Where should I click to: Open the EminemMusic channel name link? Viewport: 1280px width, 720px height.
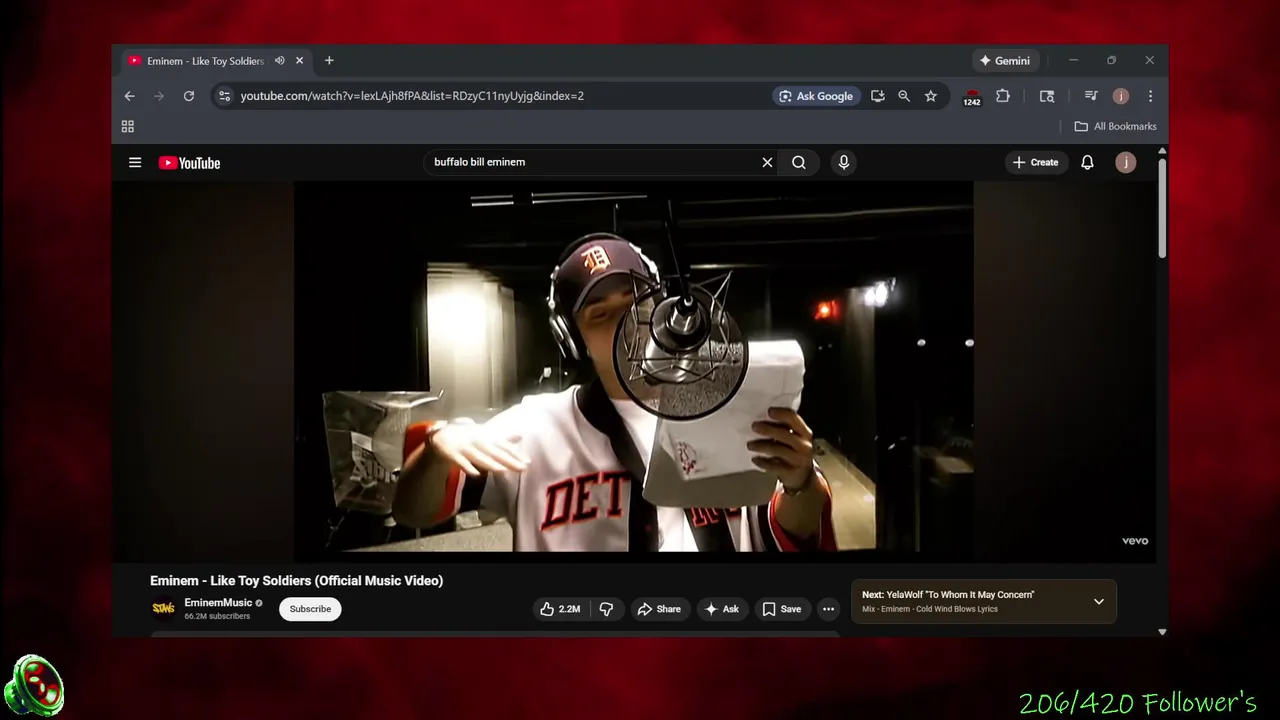(218, 603)
